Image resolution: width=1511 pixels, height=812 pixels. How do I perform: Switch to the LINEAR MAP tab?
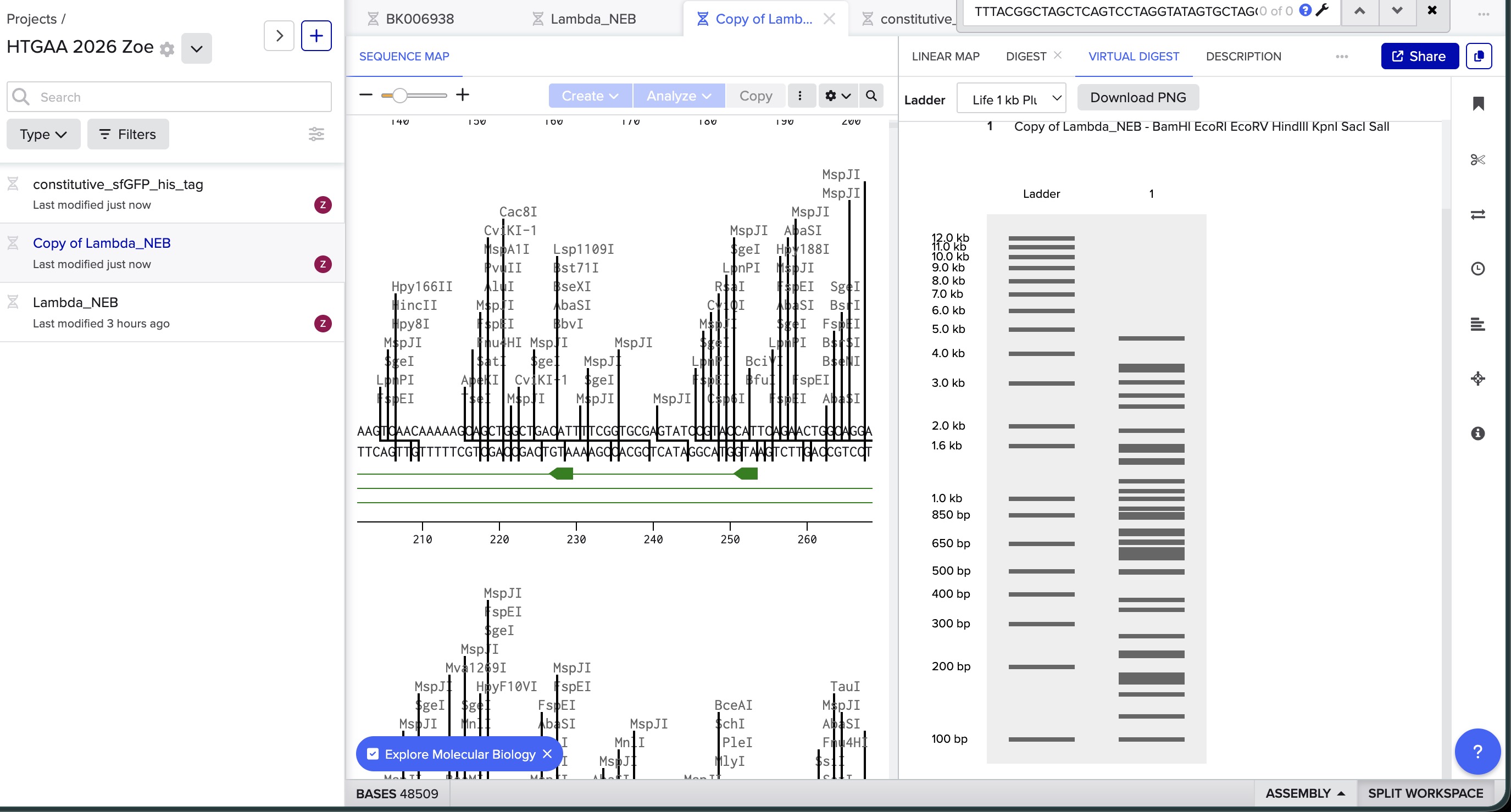tap(946, 57)
